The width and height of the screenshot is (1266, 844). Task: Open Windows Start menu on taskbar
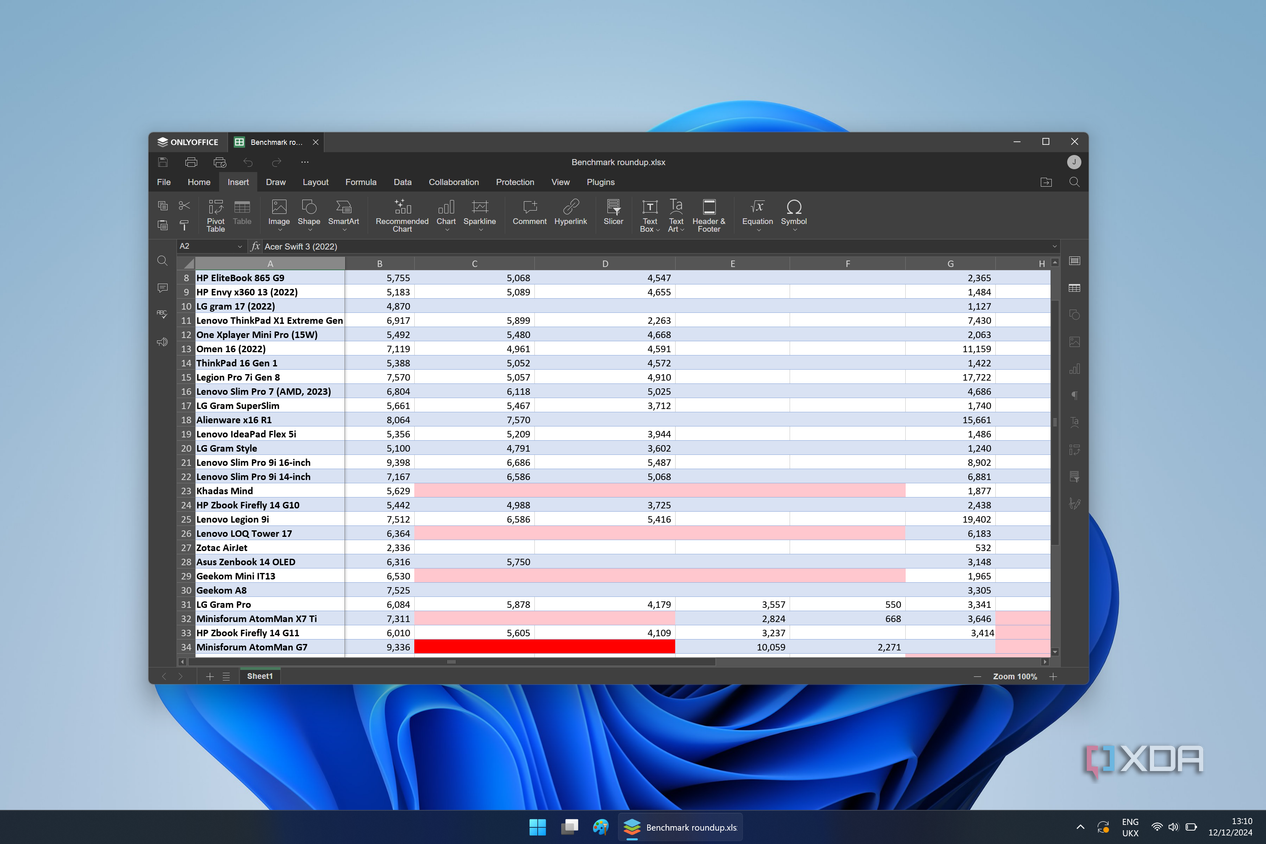[538, 827]
